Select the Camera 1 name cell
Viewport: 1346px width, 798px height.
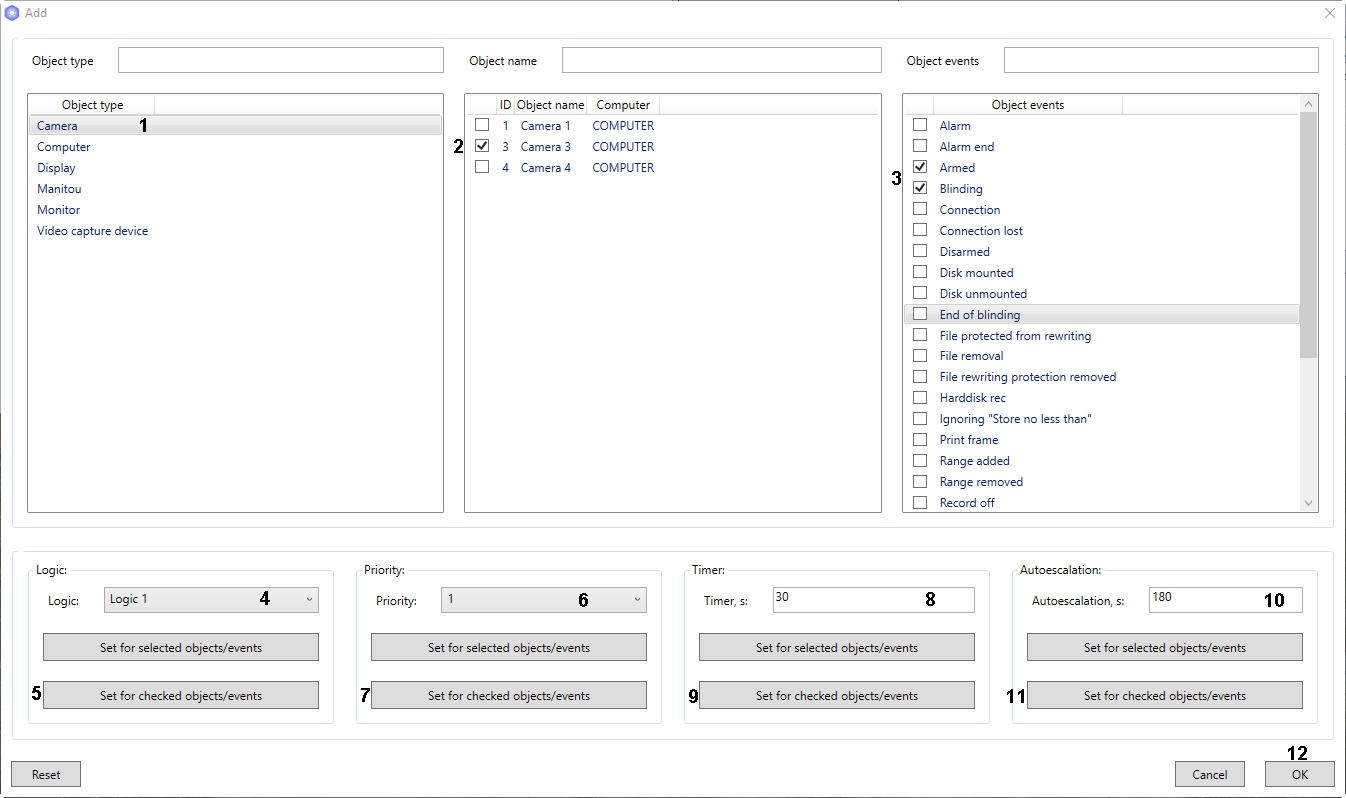click(x=546, y=125)
